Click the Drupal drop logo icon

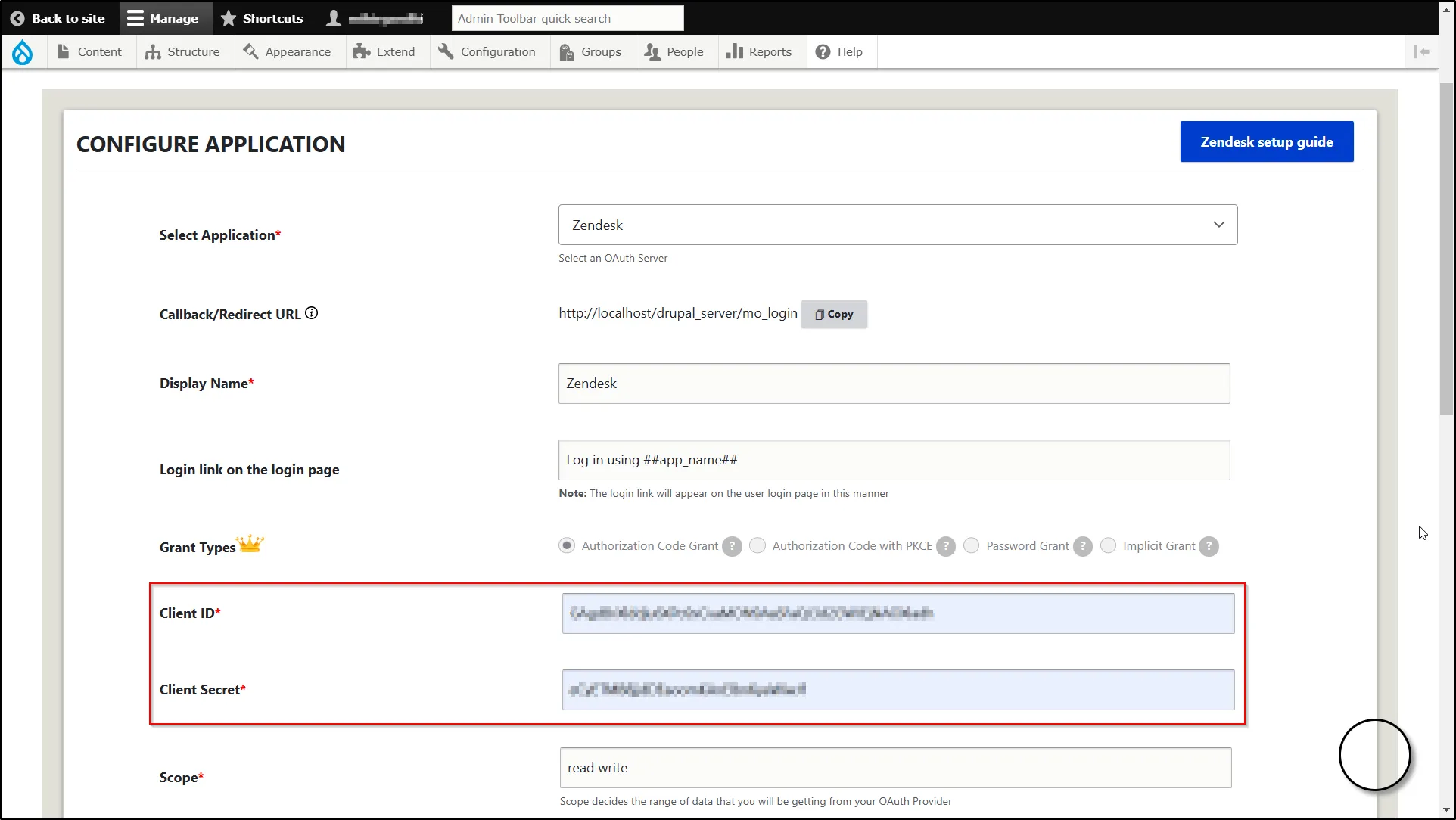point(23,52)
